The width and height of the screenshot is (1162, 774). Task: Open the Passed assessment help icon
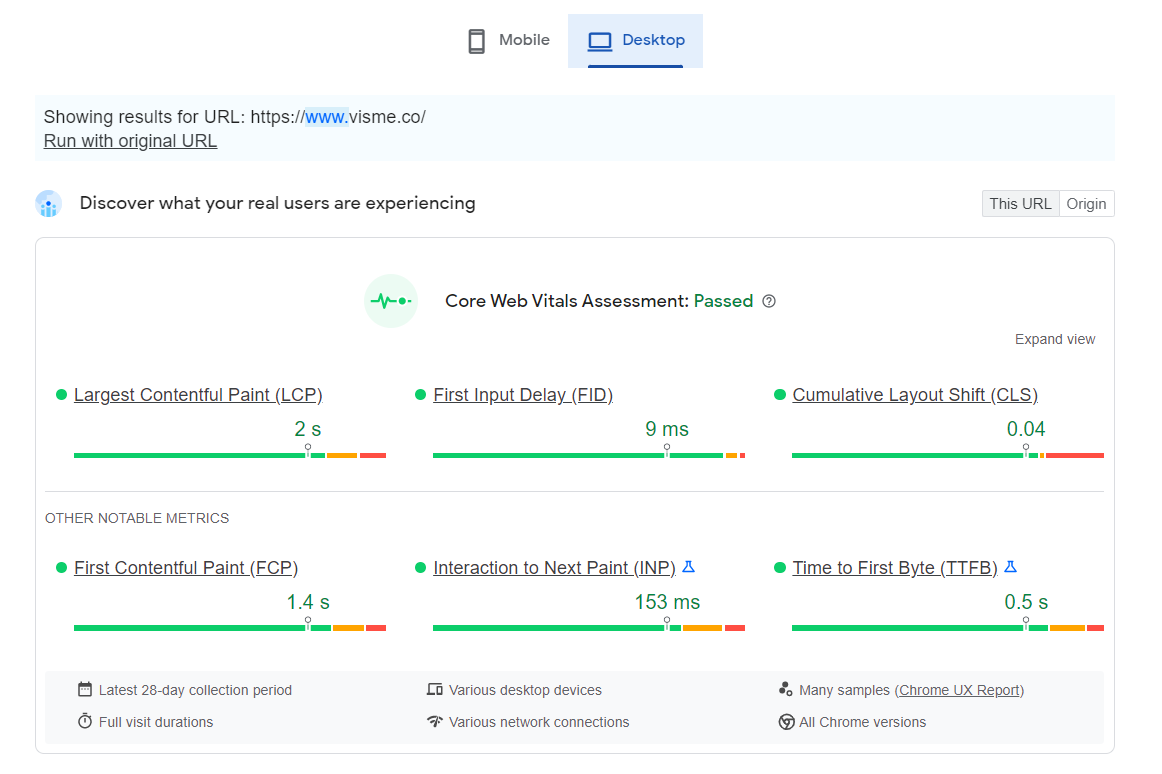(768, 301)
